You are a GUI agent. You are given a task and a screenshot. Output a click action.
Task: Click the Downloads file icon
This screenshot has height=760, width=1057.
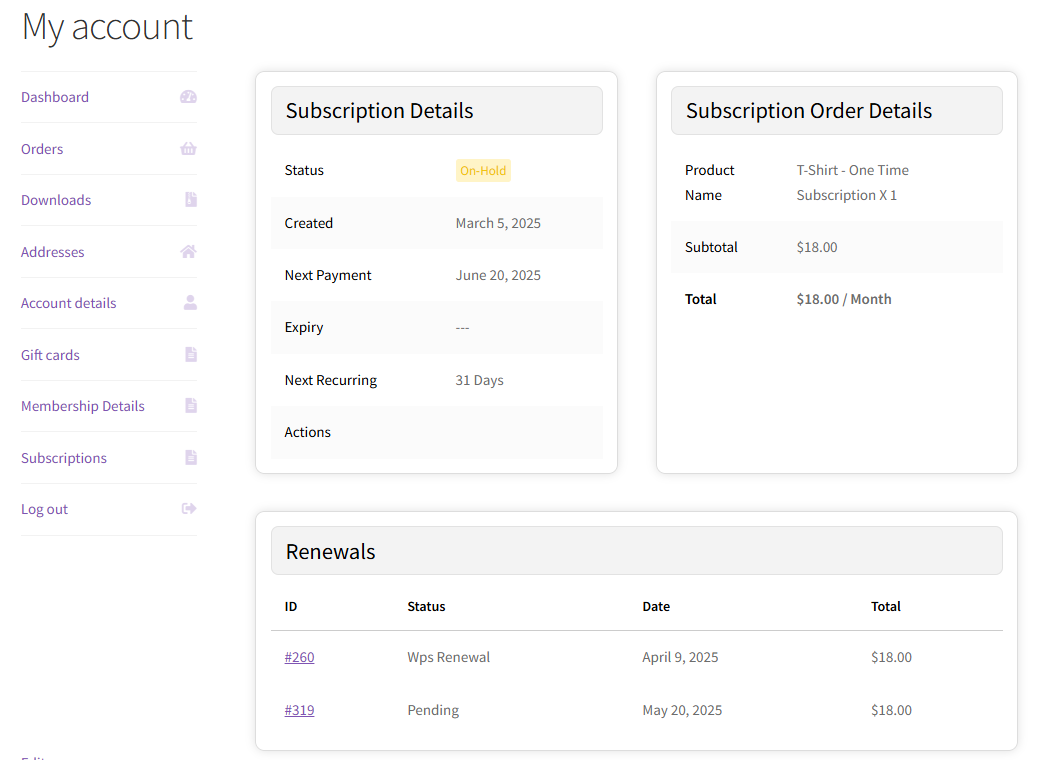191,200
